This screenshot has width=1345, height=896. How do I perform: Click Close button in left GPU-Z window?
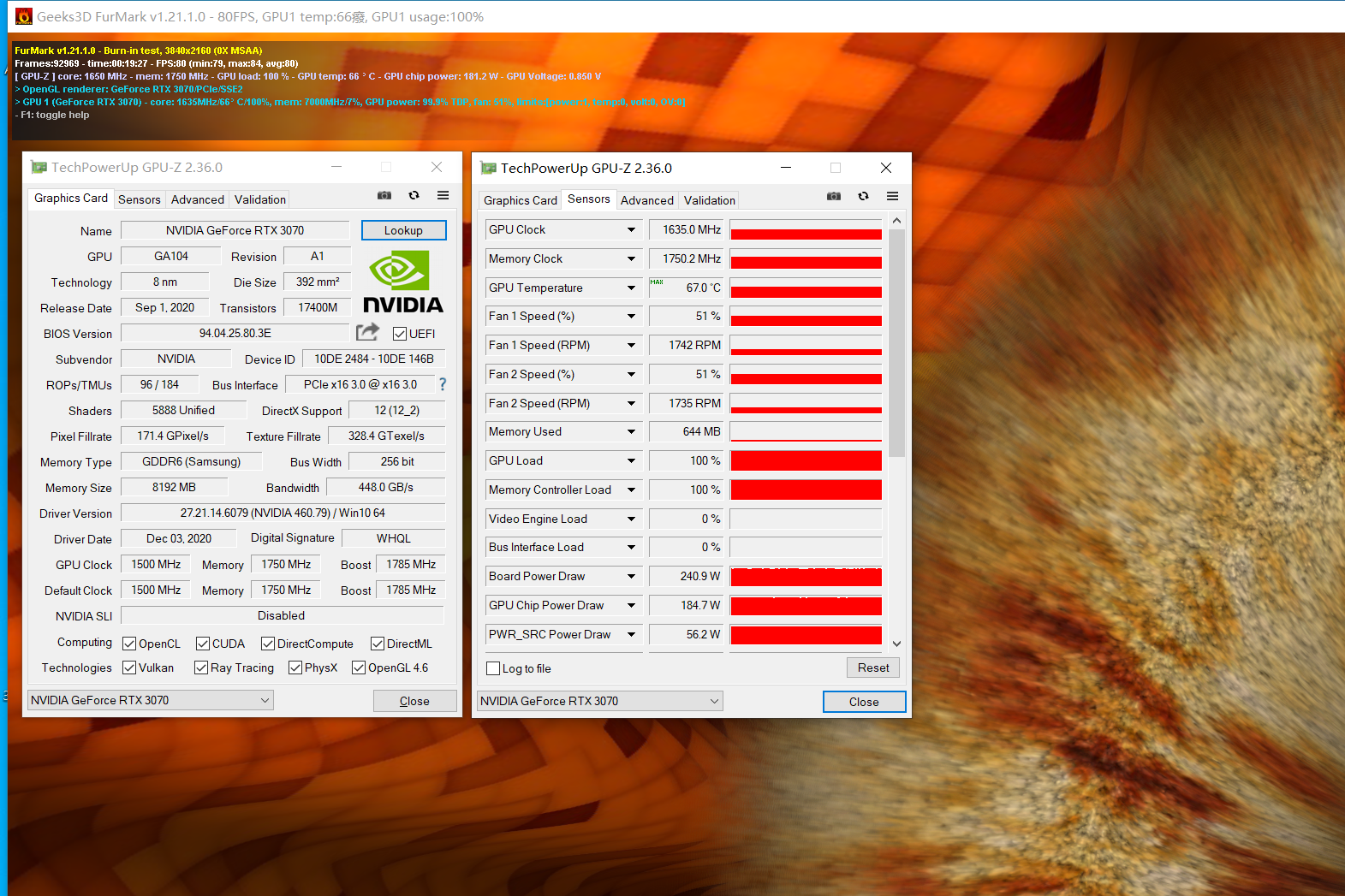[x=414, y=701]
